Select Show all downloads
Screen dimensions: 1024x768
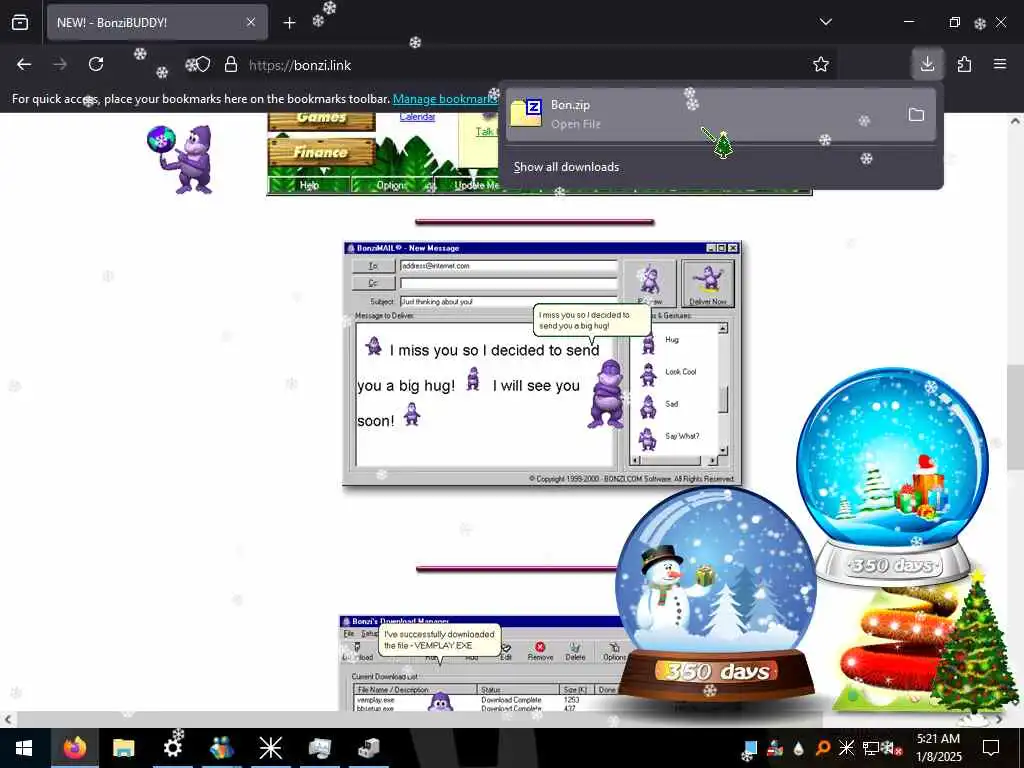(x=566, y=167)
